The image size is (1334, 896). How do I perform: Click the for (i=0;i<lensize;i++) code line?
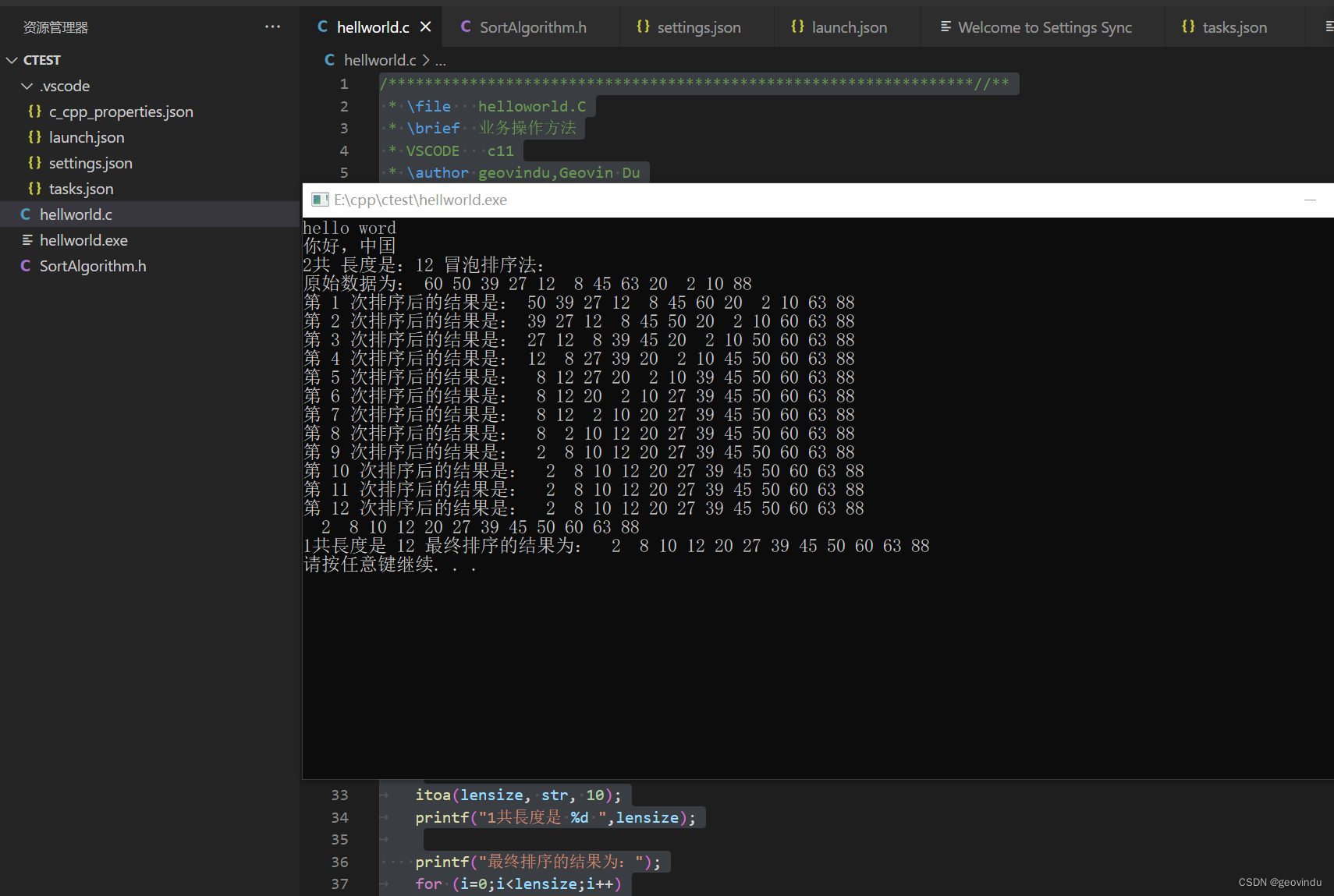click(x=518, y=884)
